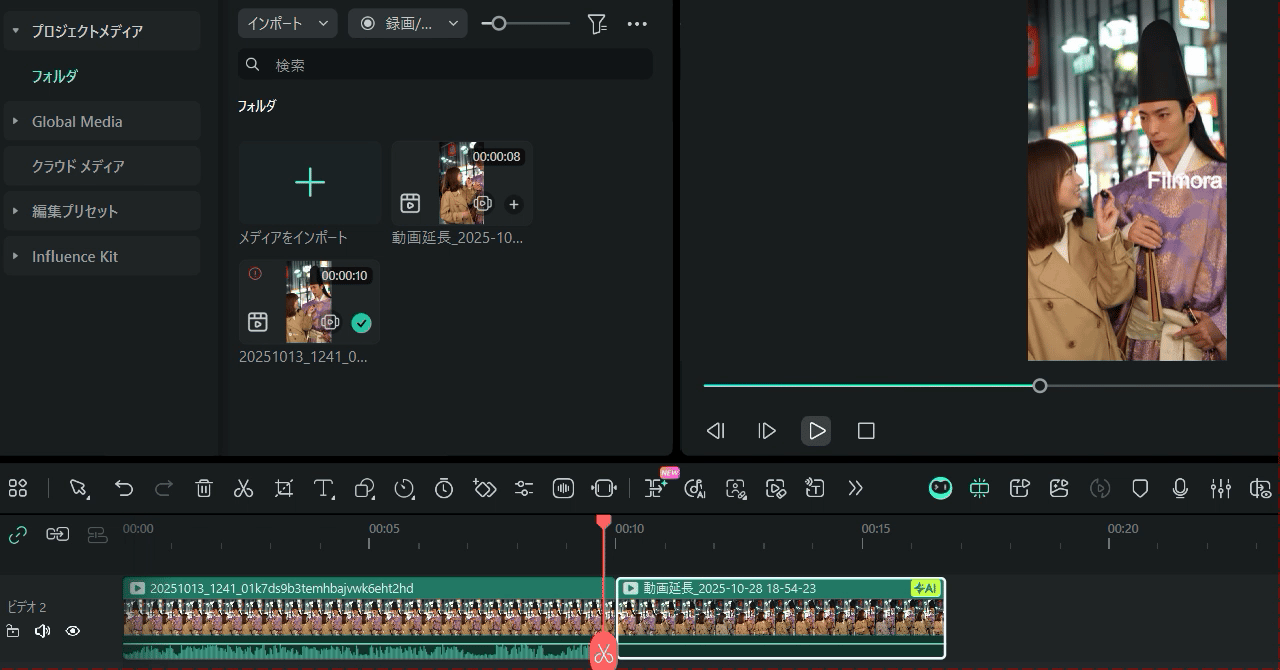
Task: Open the crop tool
Action: pos(284,488)
